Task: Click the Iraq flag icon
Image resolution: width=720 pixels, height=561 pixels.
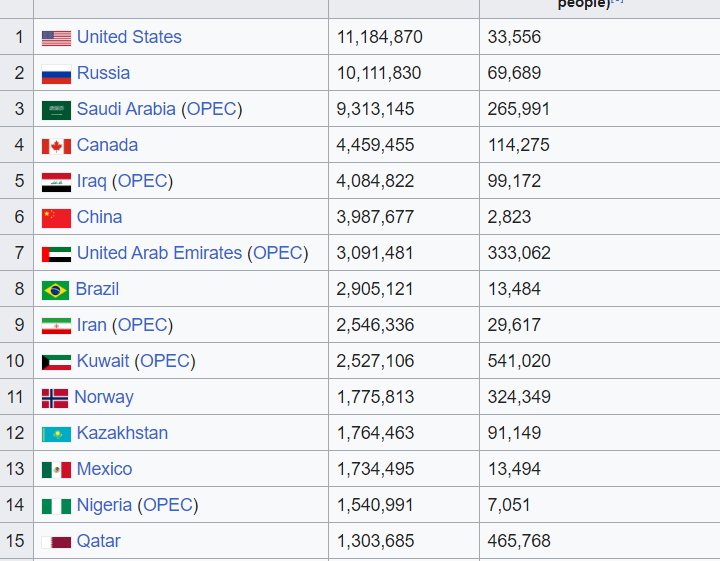Action: click(x=56, y=182)
